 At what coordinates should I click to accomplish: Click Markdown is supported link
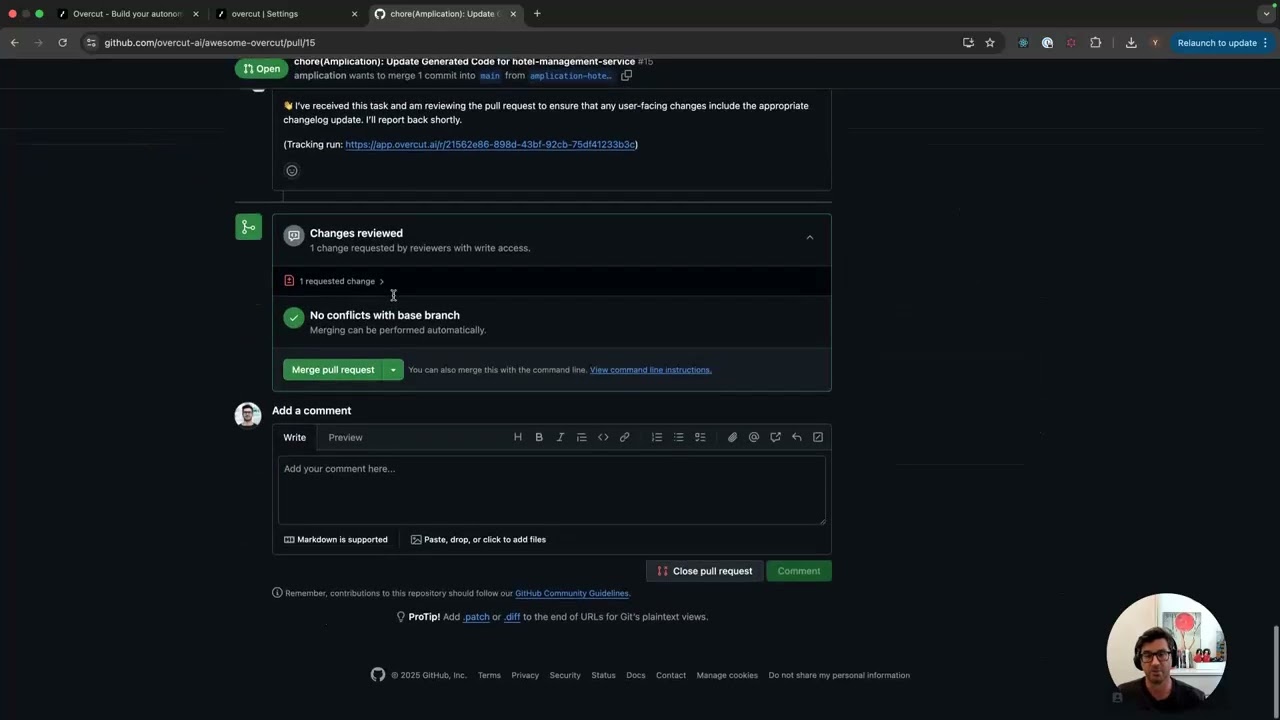pyautogui.click(x=336, y=540)
